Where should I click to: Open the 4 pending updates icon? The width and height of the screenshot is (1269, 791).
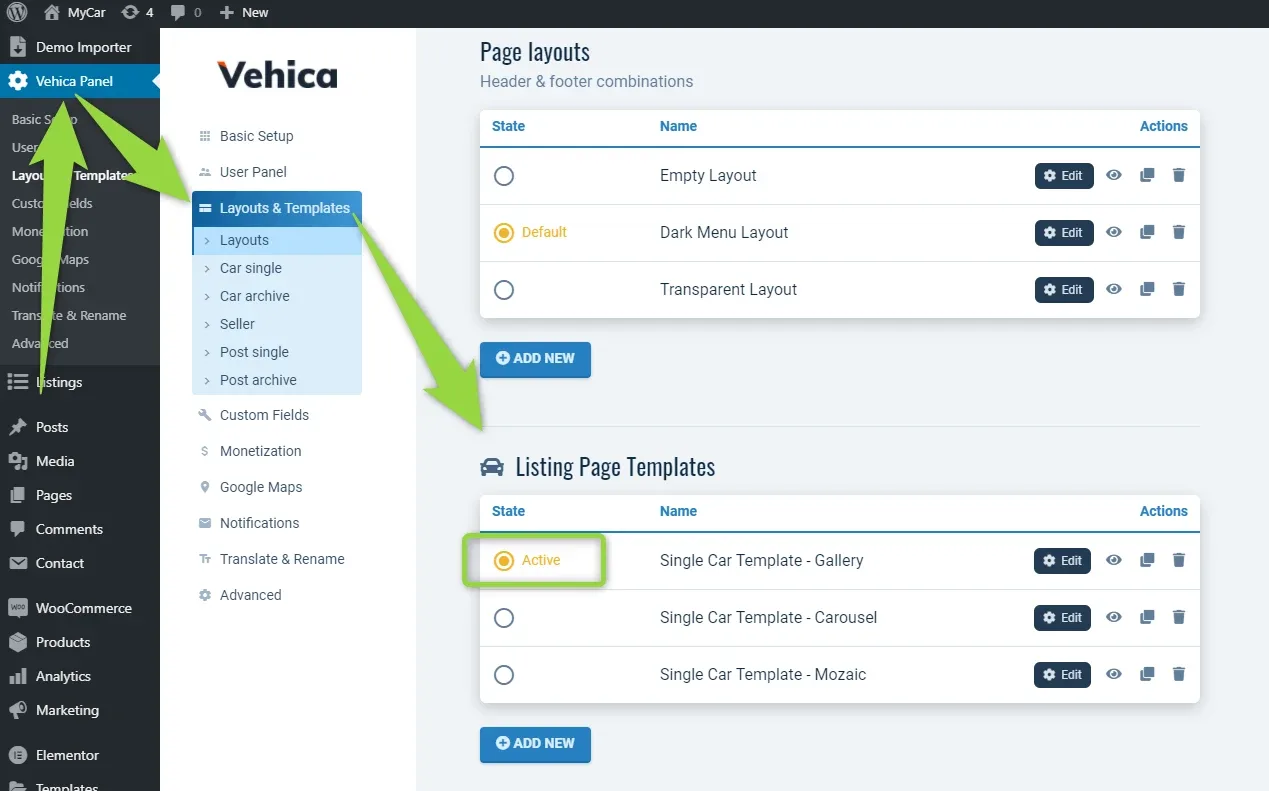(137, 13)
